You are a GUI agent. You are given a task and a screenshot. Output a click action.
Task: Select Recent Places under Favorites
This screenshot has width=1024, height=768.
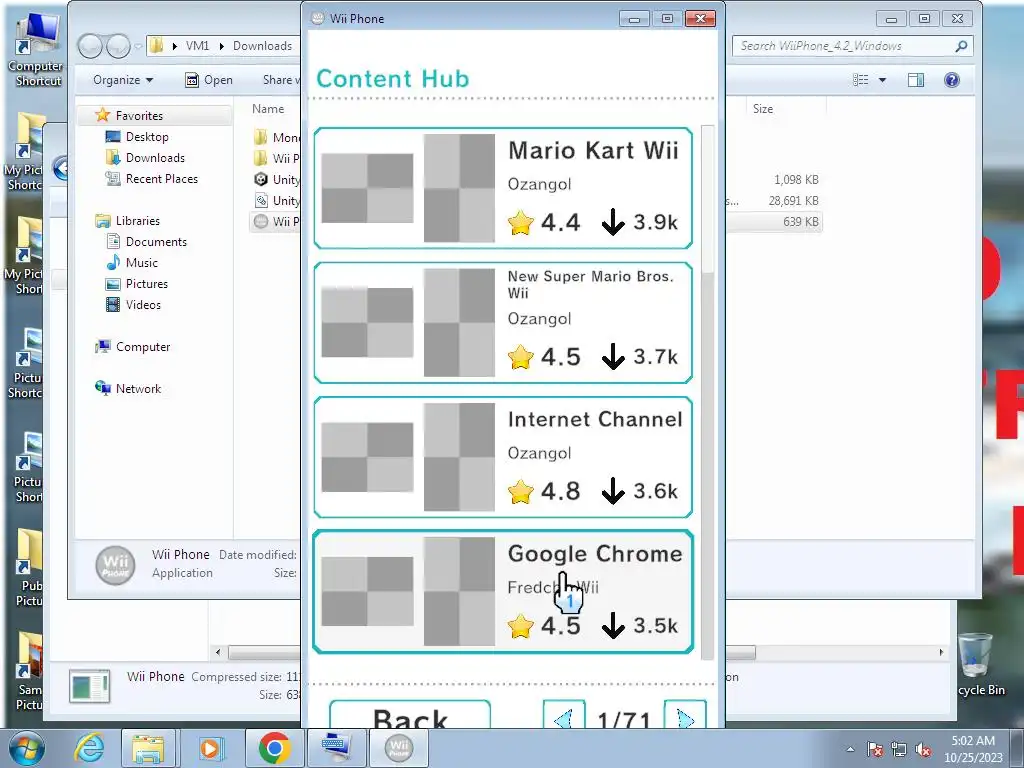click(161, 178)
